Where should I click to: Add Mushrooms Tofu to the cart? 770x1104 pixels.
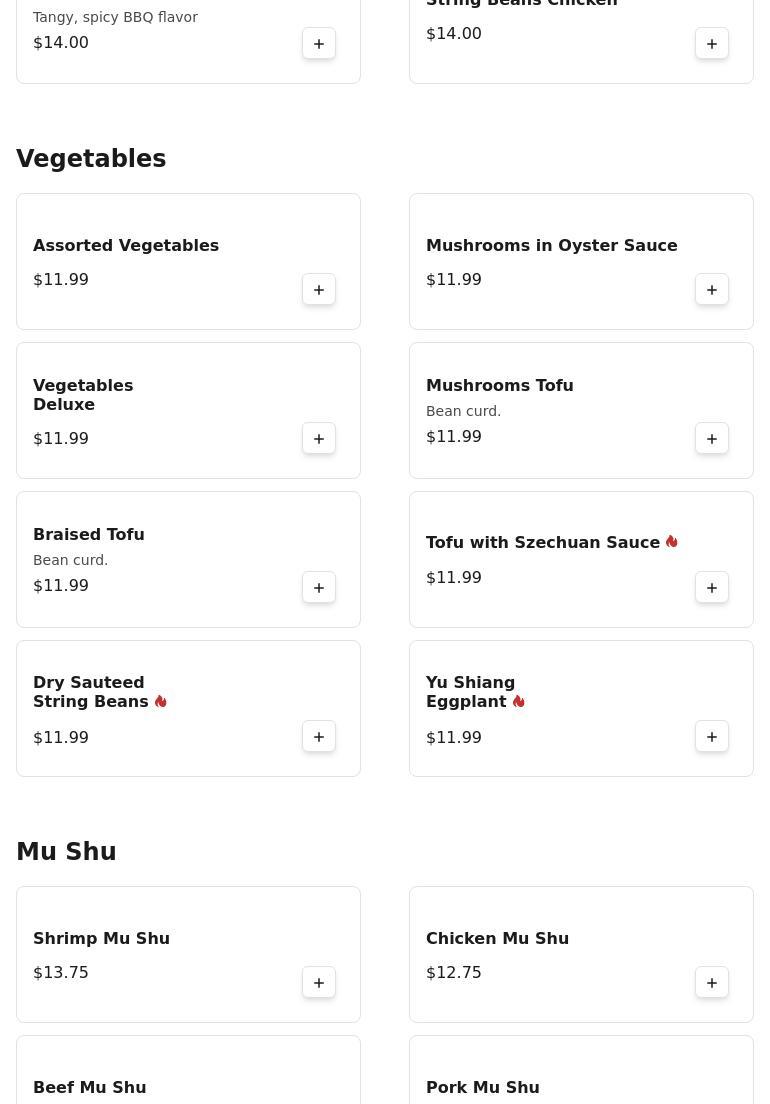[712, 439]
